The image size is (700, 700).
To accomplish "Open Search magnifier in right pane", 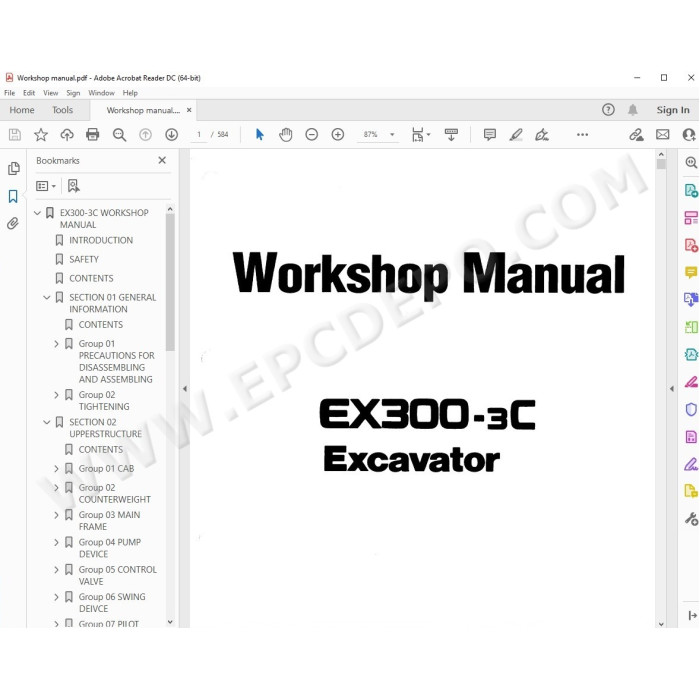I will point(691,162).
